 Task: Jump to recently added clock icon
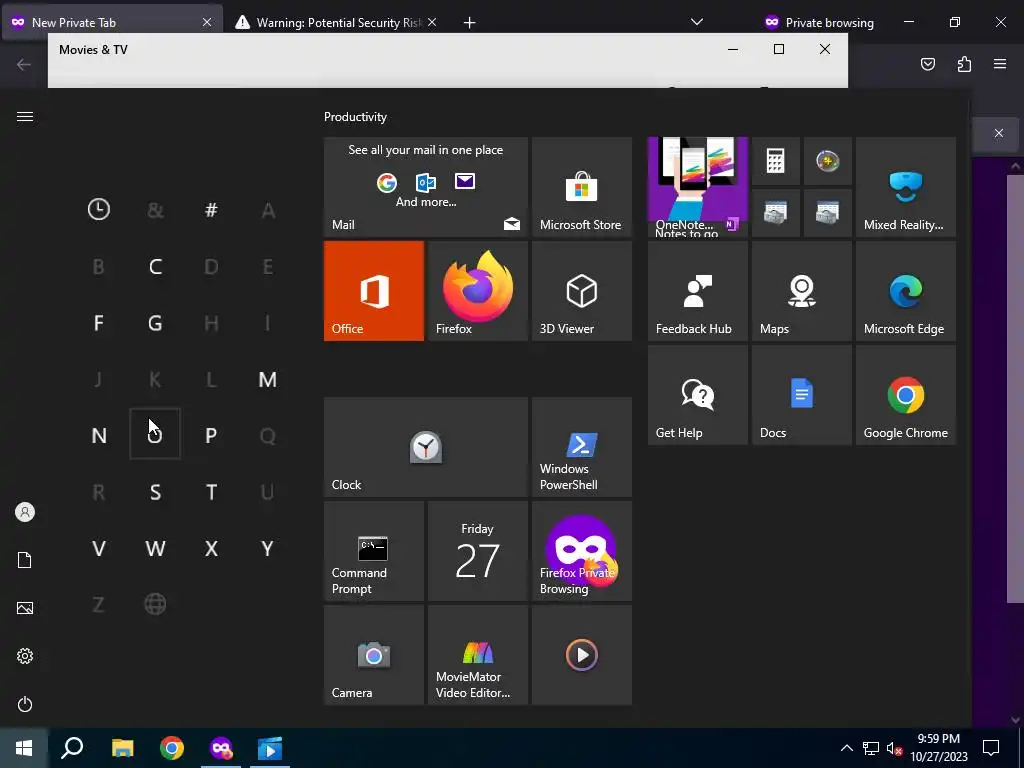[x=99, y=210]
